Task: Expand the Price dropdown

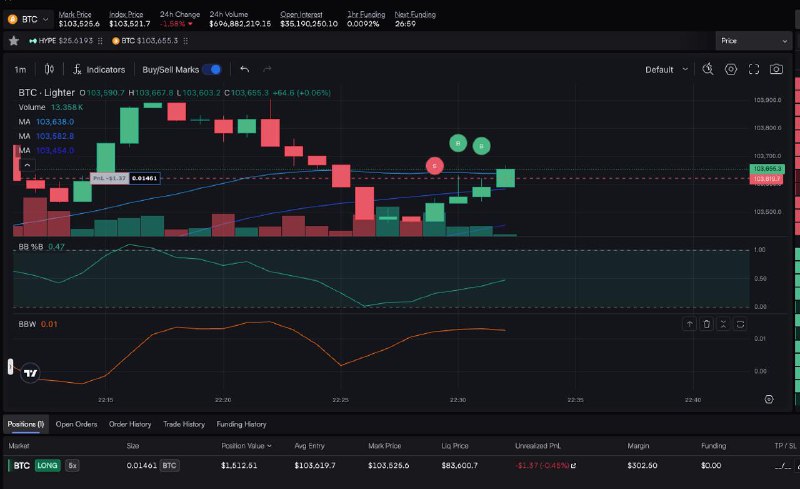Action: click(754, 41)
